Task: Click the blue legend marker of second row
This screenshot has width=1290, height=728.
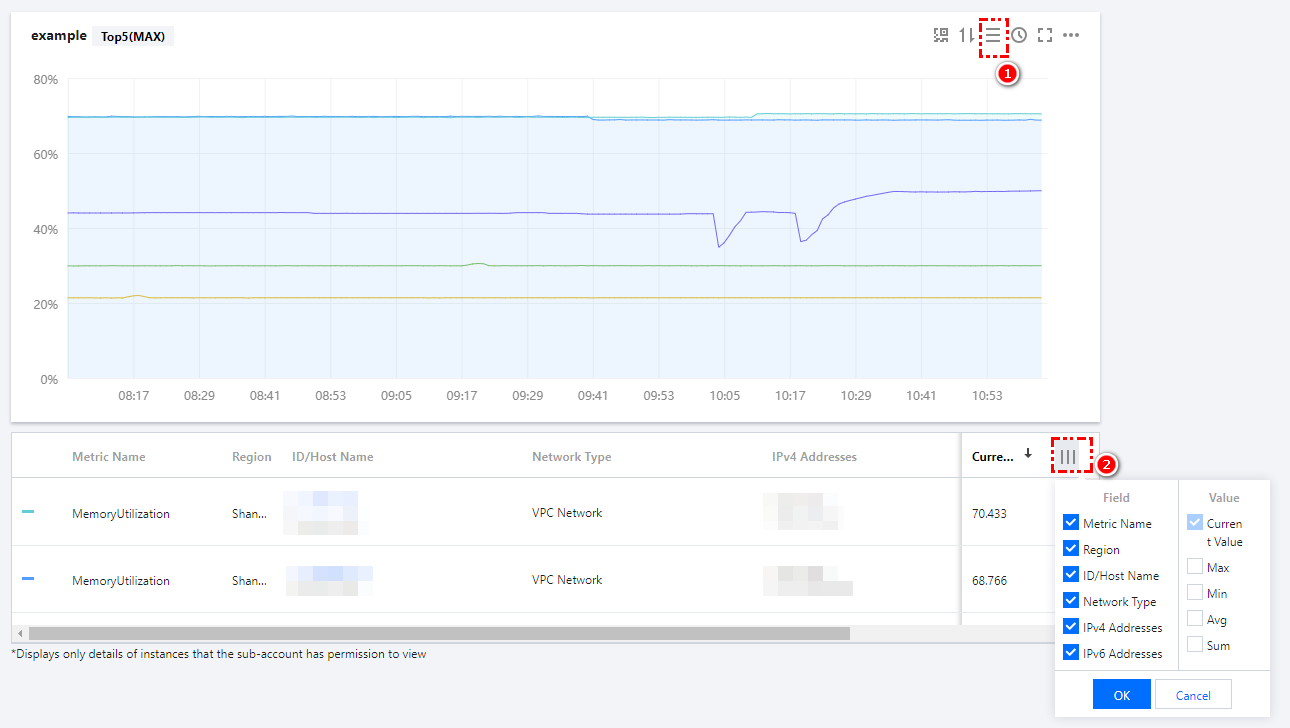Action: (x=28, y=579)
